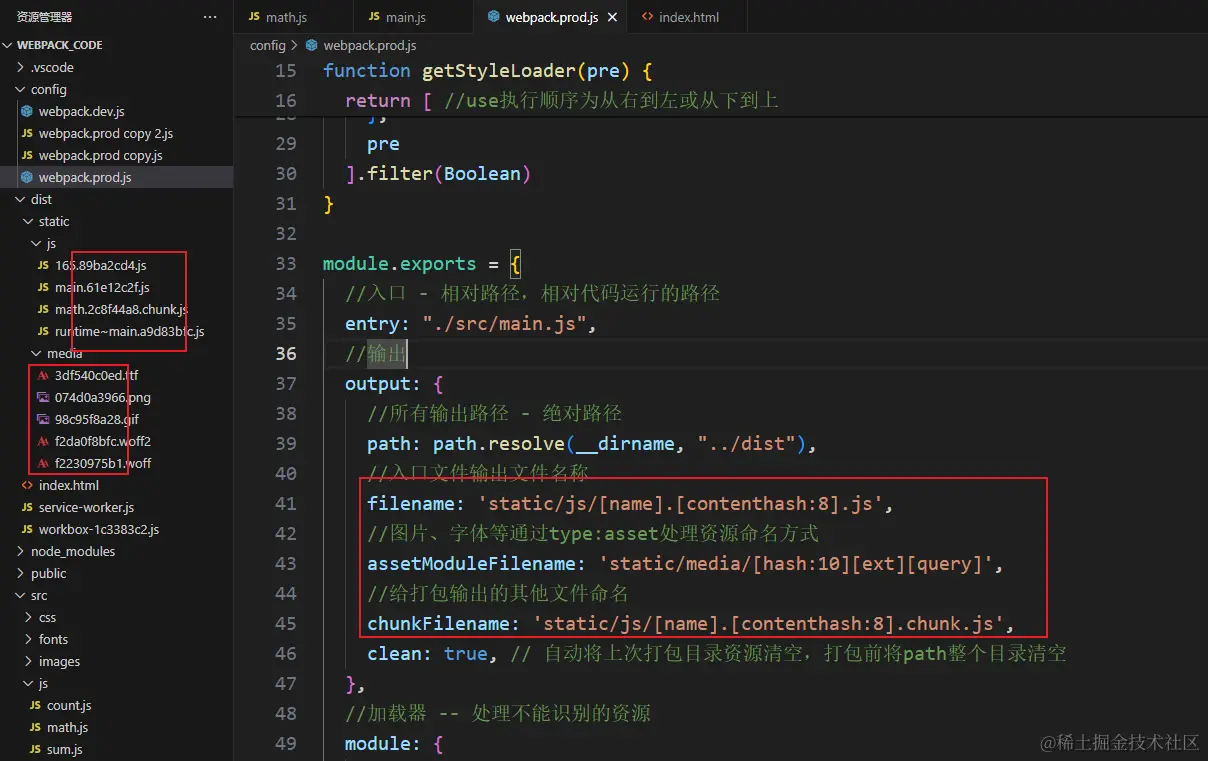Open the explorer more actions ellipsis
The width and height of the screenshot is (1208, 761).
click(x=209, y=17)
